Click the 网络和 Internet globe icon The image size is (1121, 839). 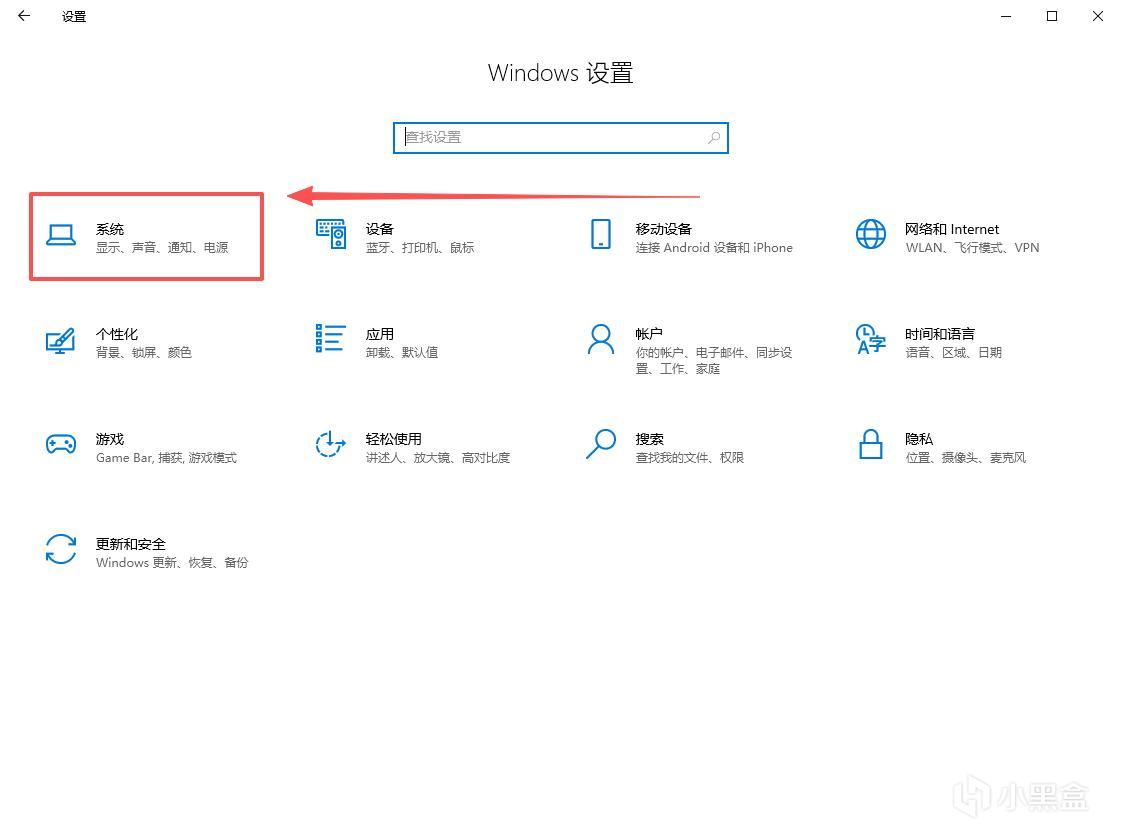tap(871, 234)
